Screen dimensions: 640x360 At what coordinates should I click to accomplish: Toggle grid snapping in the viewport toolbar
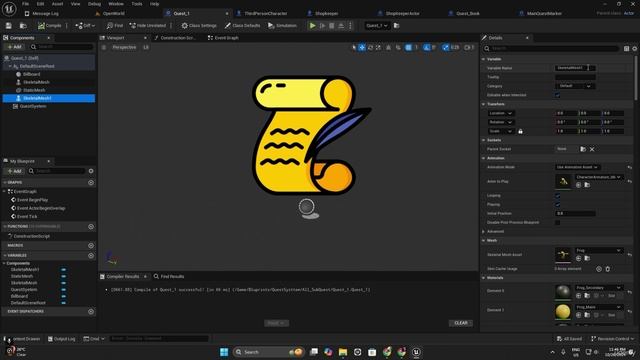[409, 48]
